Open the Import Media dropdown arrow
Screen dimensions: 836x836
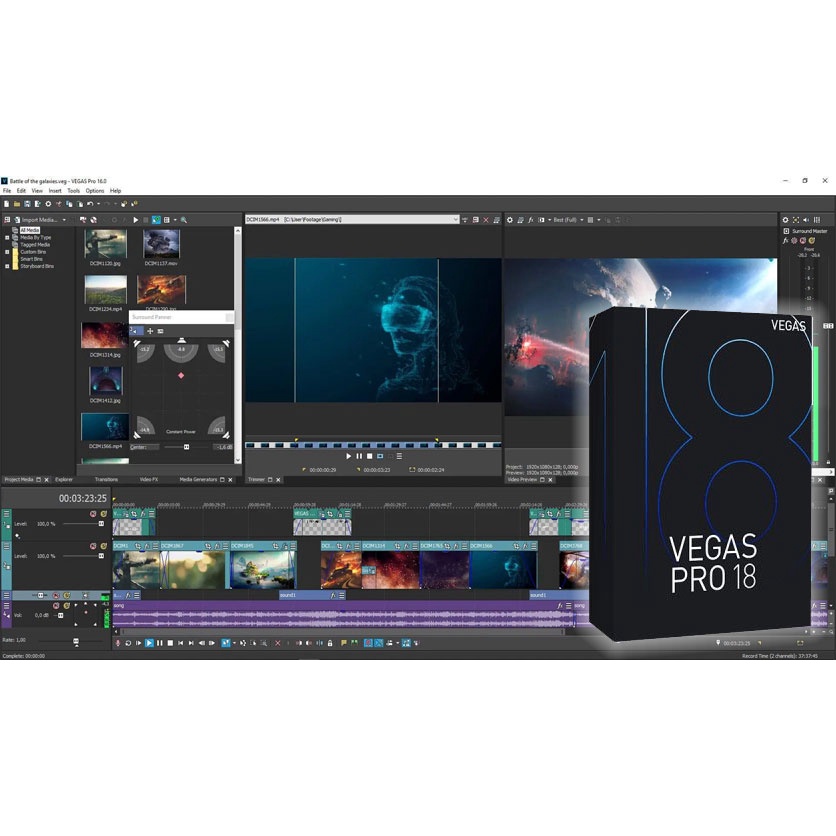tap(64, 219)
